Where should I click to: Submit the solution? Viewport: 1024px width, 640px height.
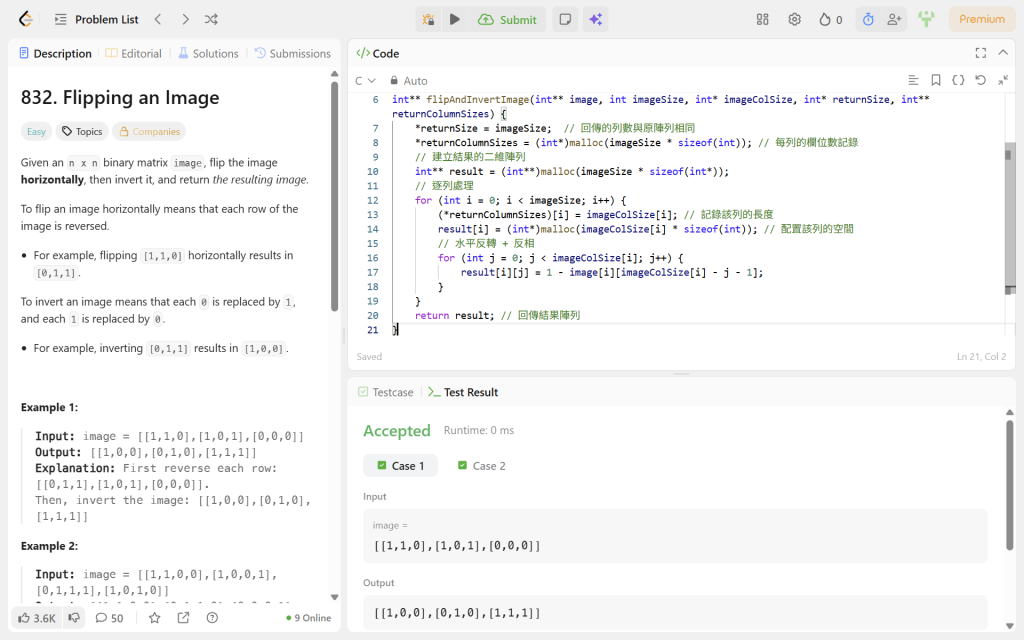507,20
